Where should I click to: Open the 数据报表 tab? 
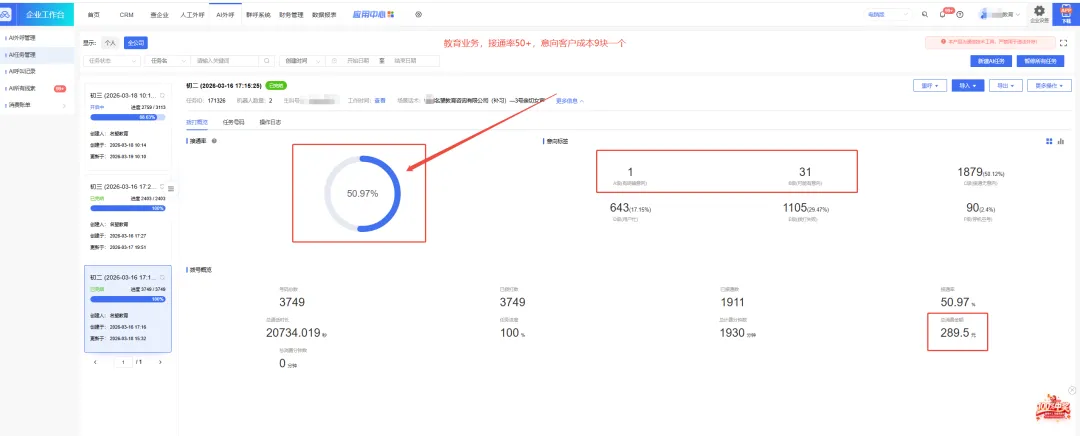(x=324, y=14)
